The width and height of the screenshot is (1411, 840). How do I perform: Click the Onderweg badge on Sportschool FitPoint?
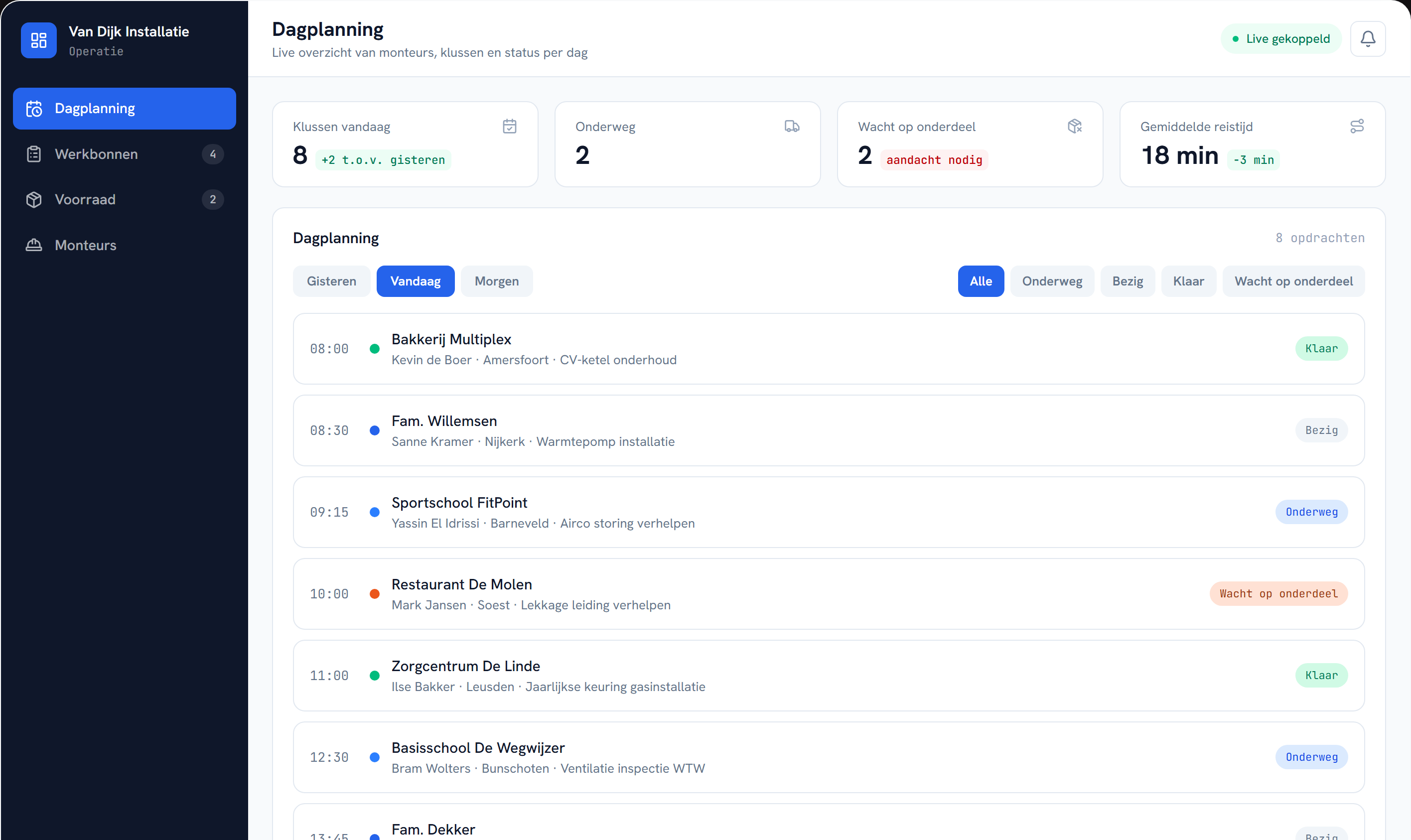coord(1311,512)
